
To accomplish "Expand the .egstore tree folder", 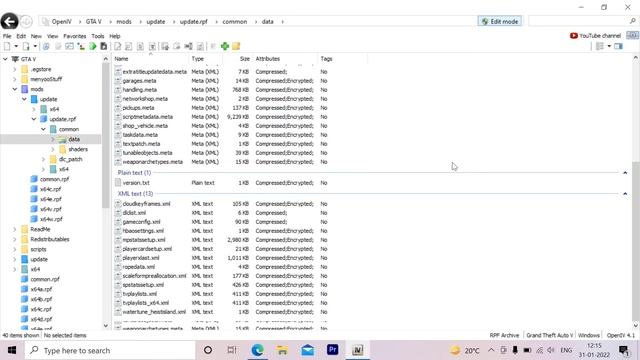I will (15, 69).
